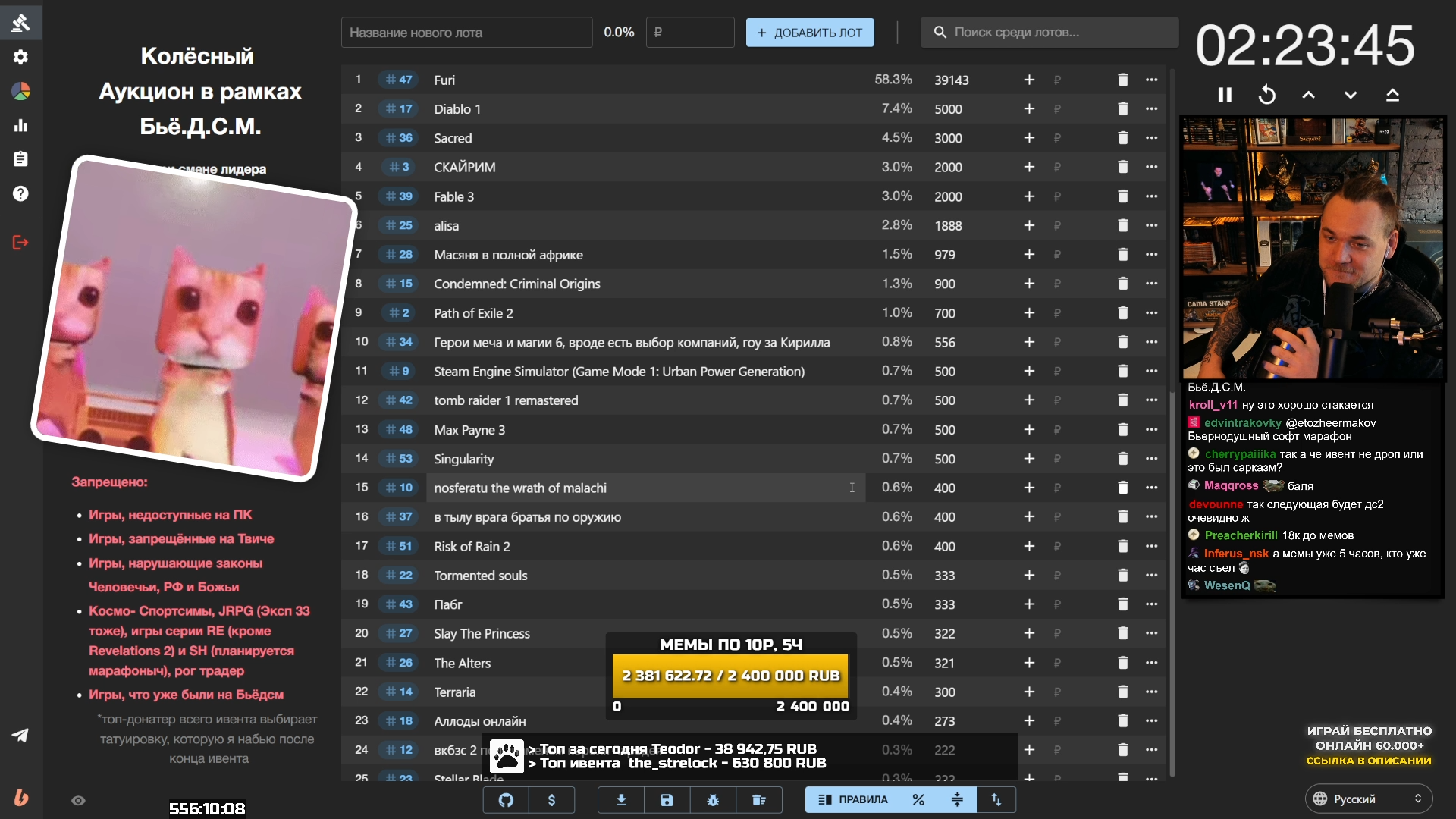Click the save floppy disk icon

[667, 800]
